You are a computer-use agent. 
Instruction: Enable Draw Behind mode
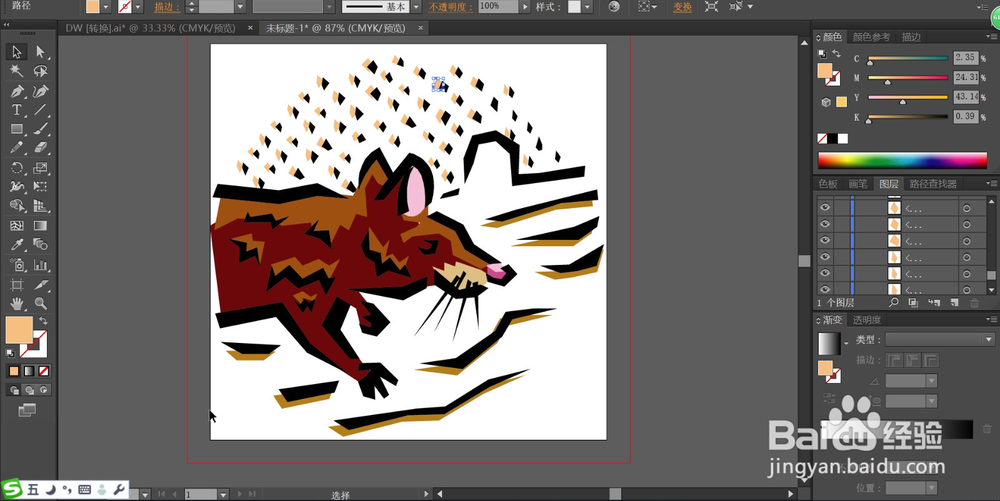click(29, 390)
